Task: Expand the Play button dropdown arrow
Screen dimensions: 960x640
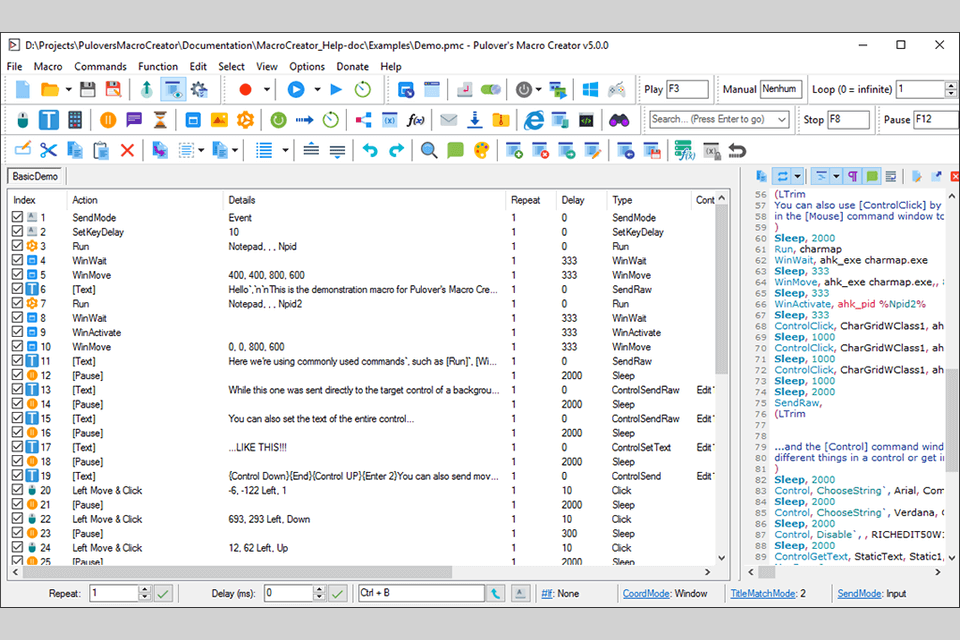Action: pyautogui.click(x=317, y=89)
